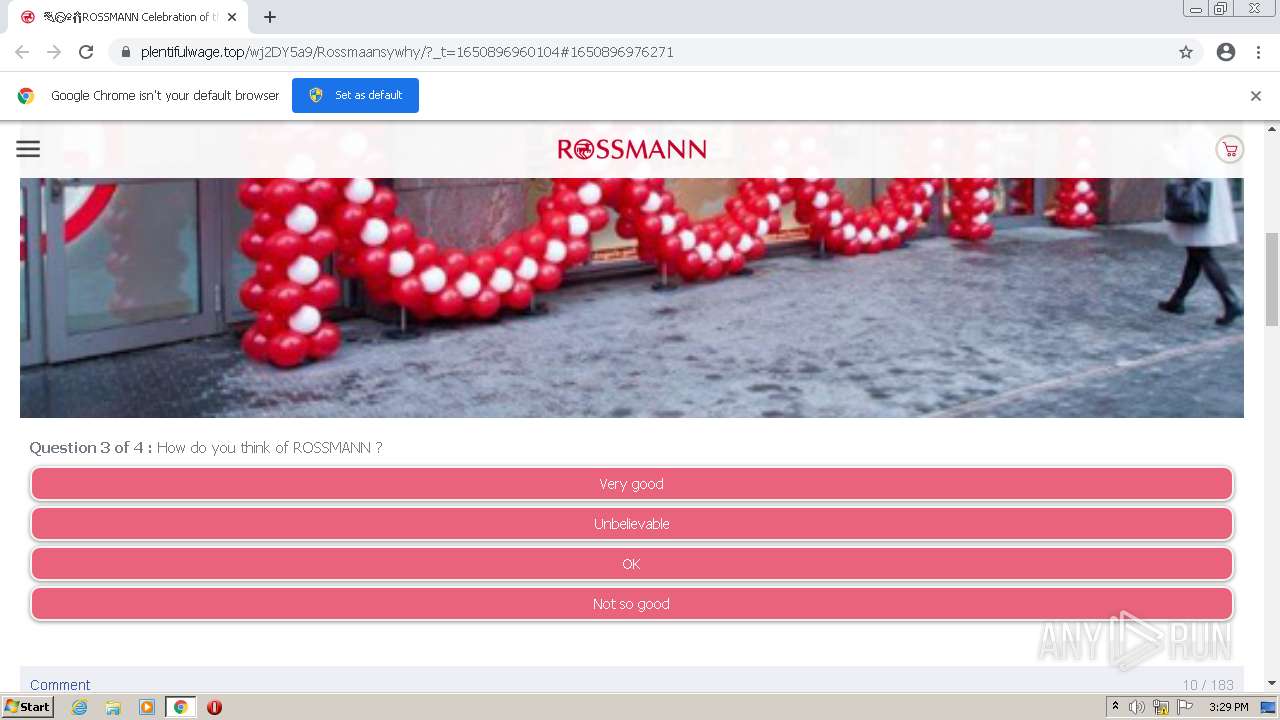Click the page vertical scrollbar thumb

[x=1272, y=279]
